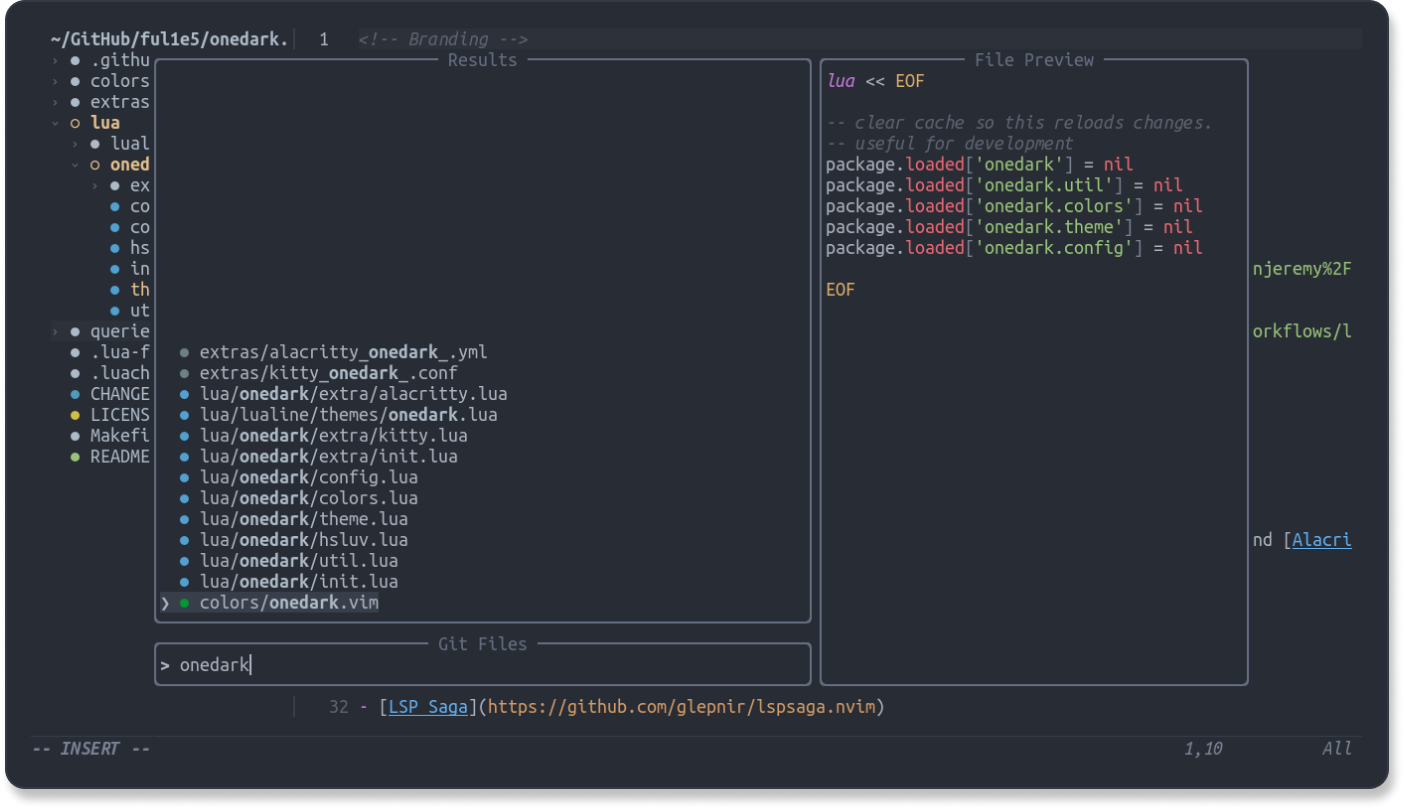Open the github.com/glepnir/lspsaga.nvim URL
The image size is (1404, 809).
click(682, 707)
